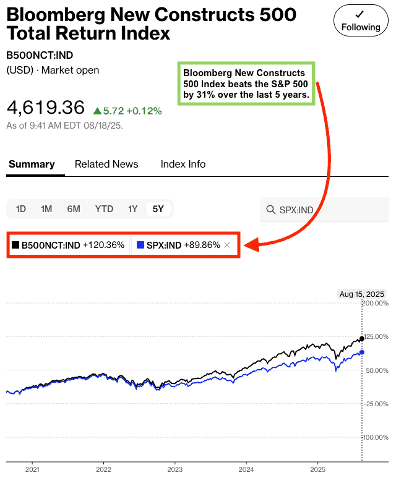Click the black B500NCT:IND legend swatch
The image size is (396, 478).
click(x=15, y=245)
